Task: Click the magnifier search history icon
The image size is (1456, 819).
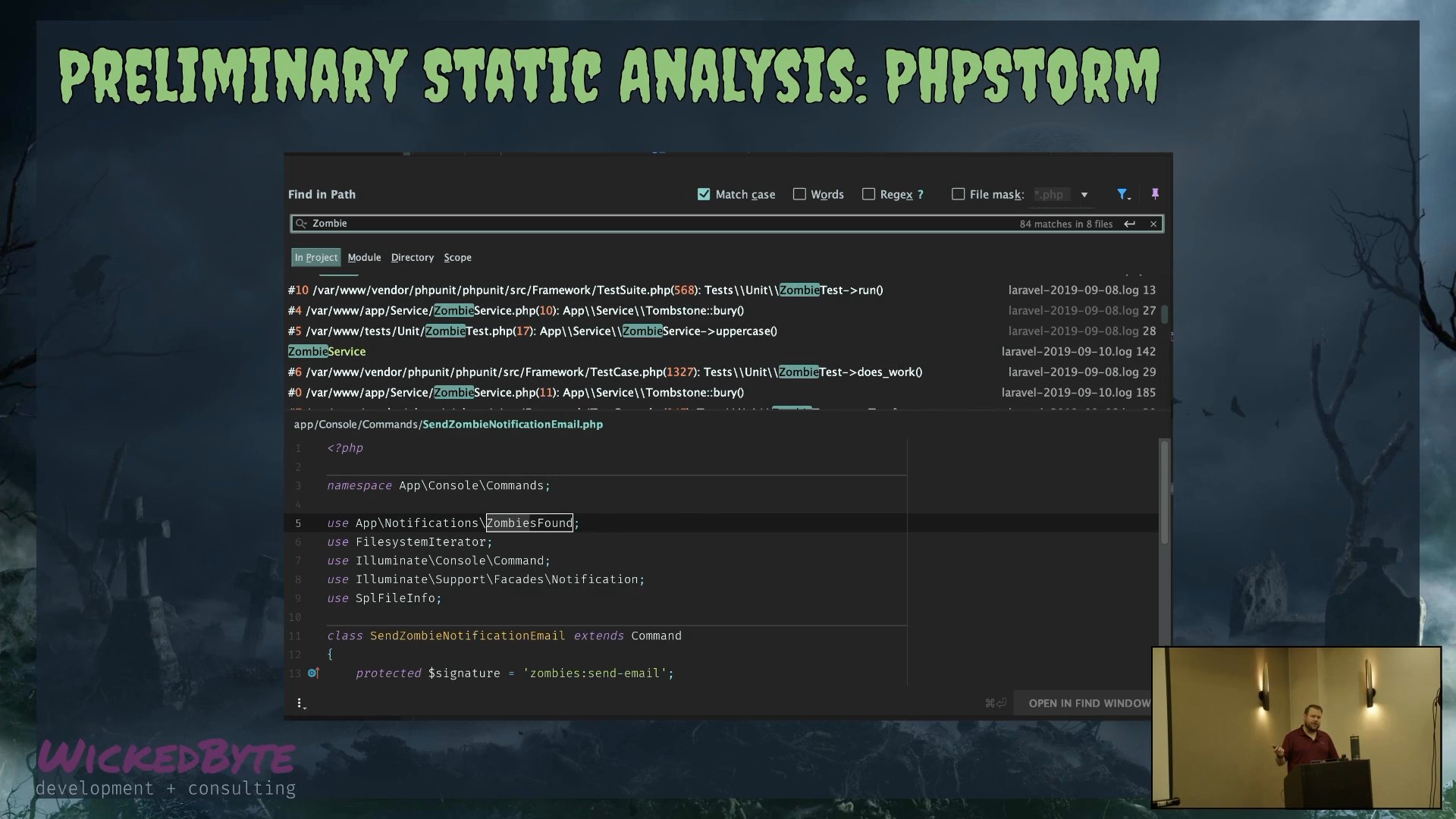Action: pyautogui.click(x=301, y=224)
